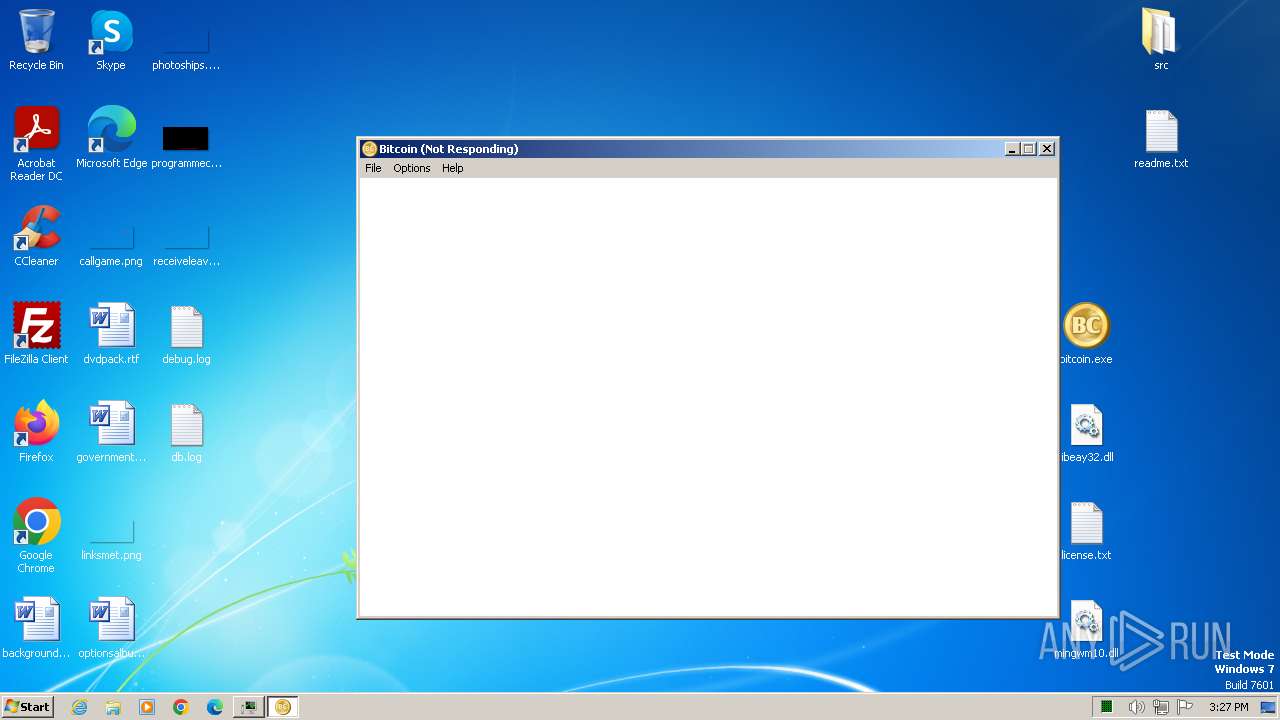Click the network tray icon
Viewport: 1280px width, 720px height.
(1161, 707)
